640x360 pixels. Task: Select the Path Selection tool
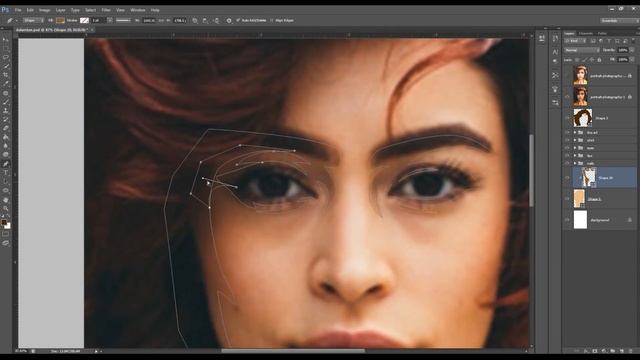click(6, 182)
